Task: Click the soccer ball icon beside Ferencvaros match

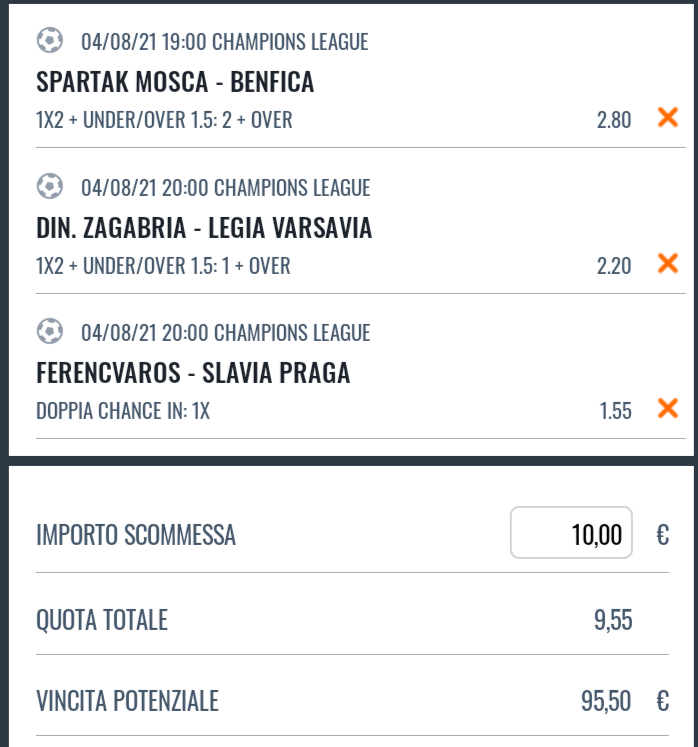Action: point(50,331)
